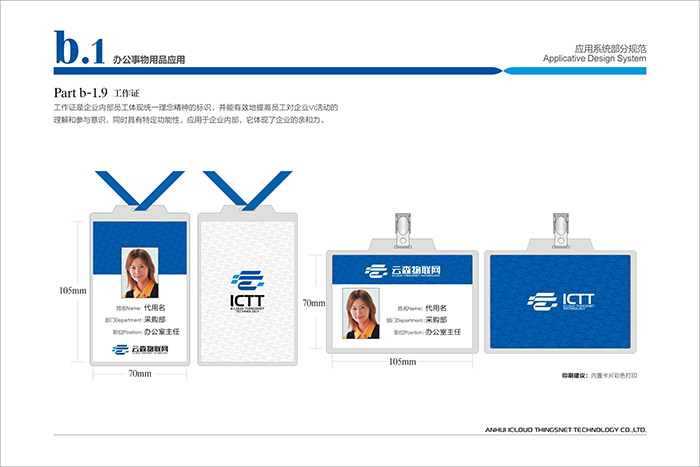Click the large "b.1" section heading

point(79,47)
